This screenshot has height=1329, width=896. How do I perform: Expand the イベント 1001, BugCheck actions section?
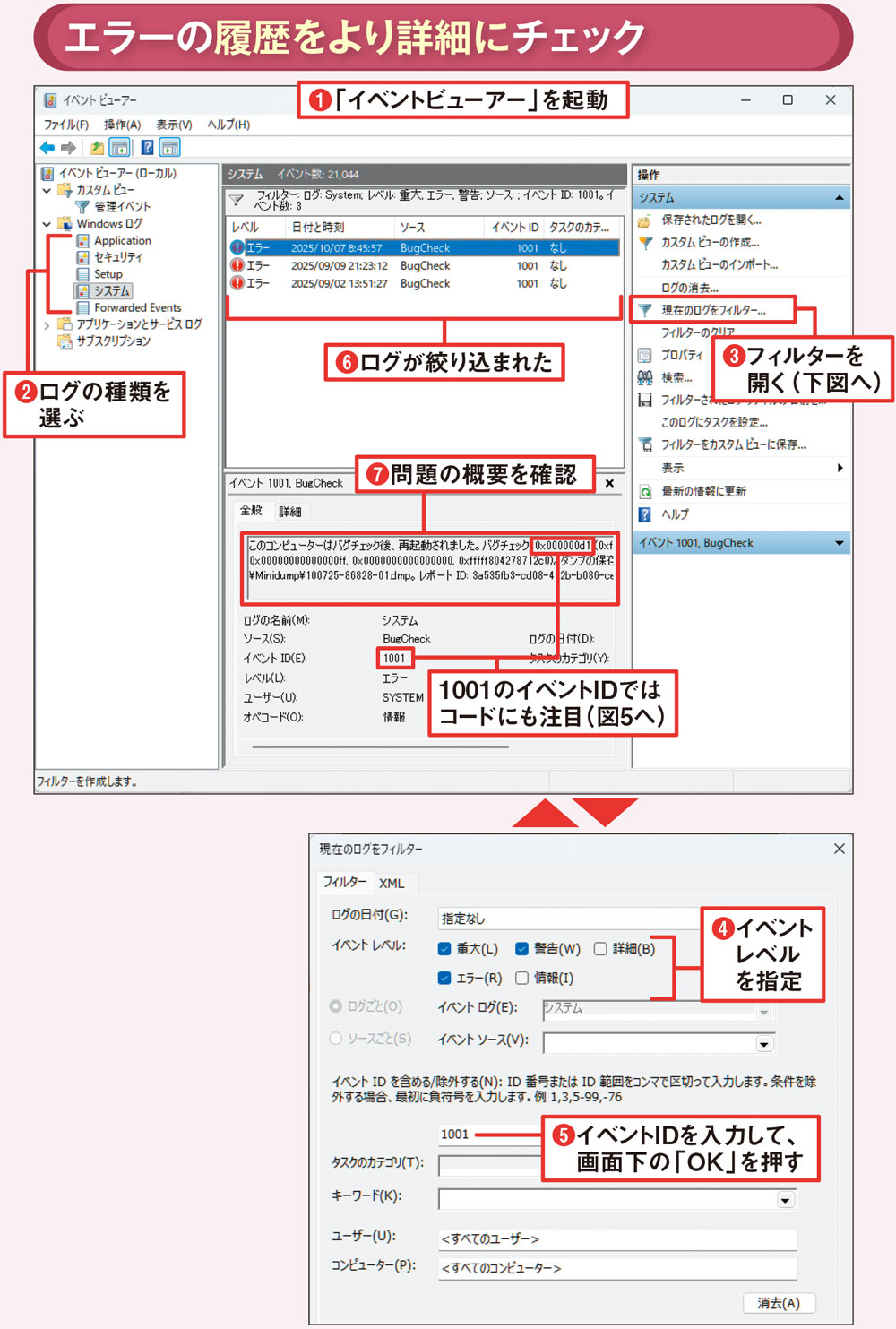[839, 543]
